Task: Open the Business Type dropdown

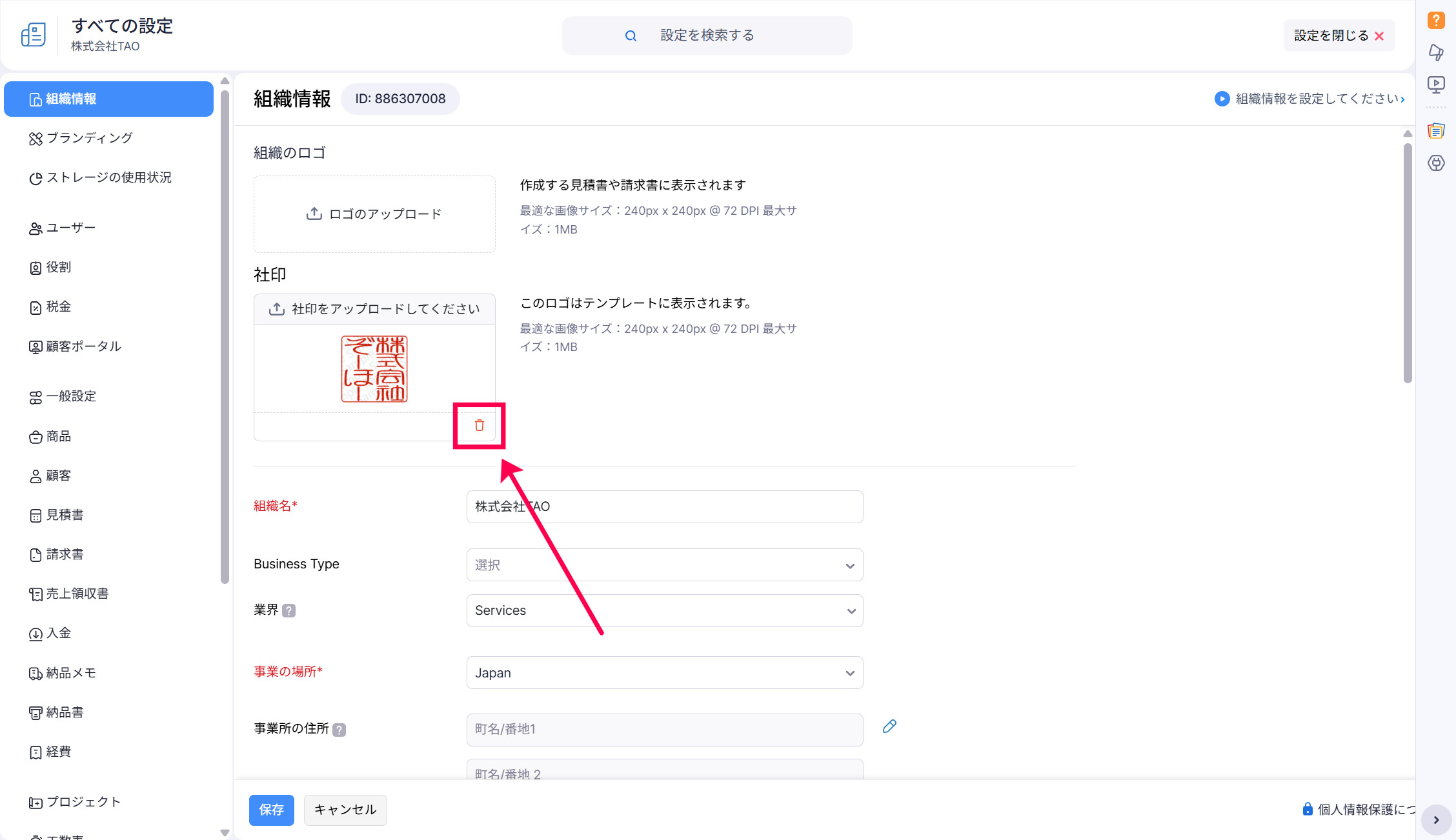Action: click(x=664, y=565)
